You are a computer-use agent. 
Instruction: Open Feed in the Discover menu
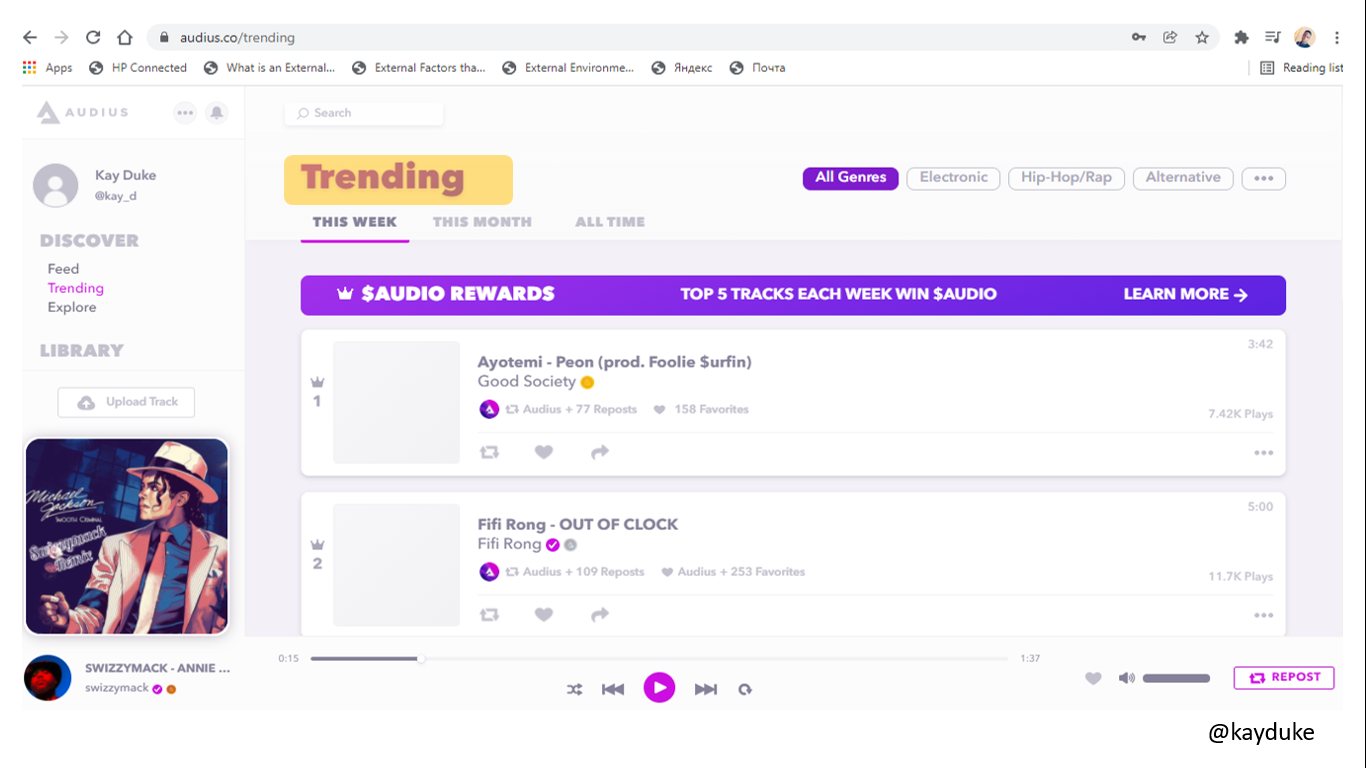[63, 269]
